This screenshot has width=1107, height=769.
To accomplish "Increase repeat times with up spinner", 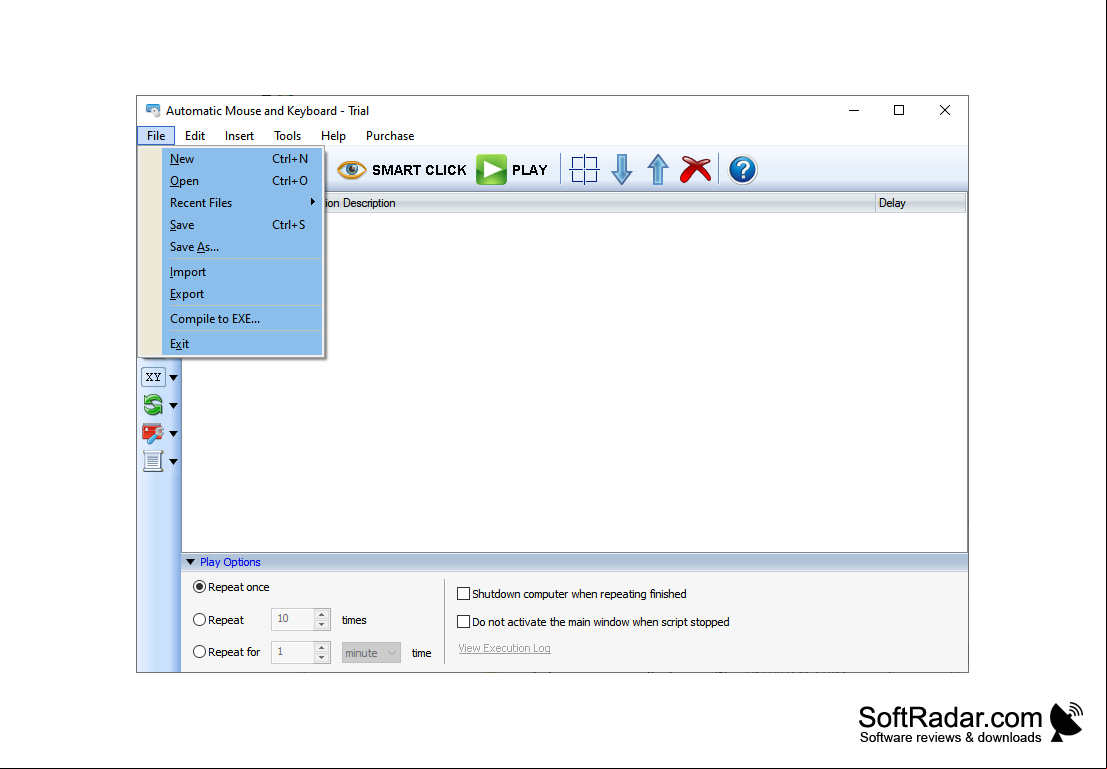I will 321,614.
